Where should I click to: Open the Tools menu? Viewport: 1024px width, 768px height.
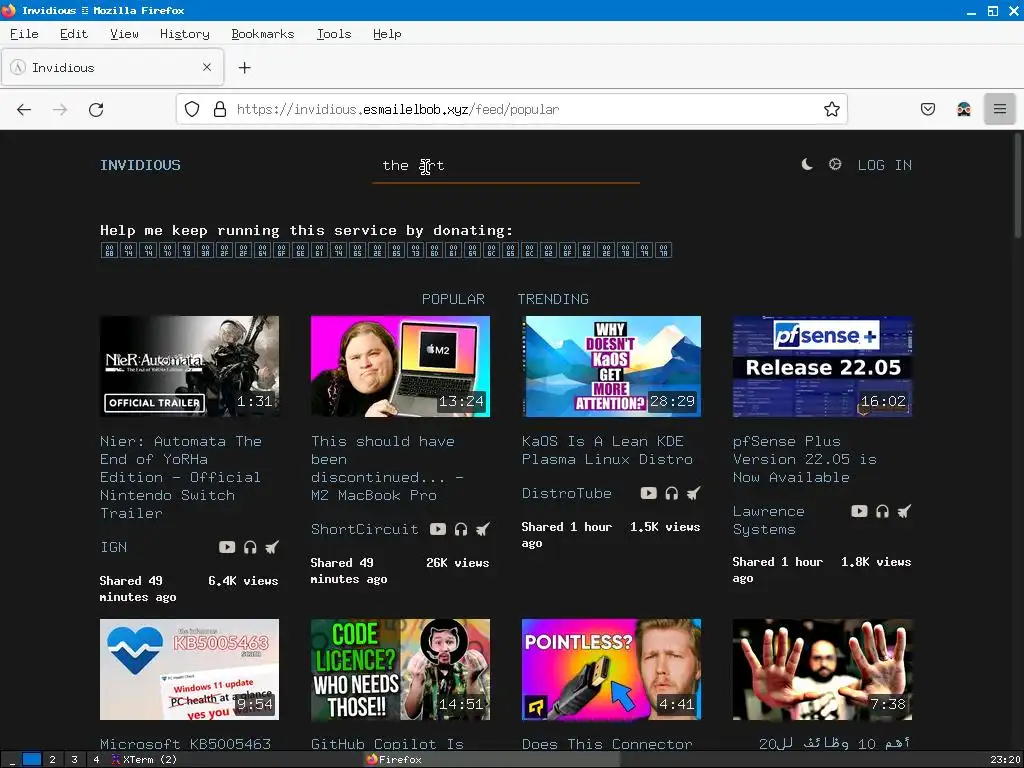point(334,34)
